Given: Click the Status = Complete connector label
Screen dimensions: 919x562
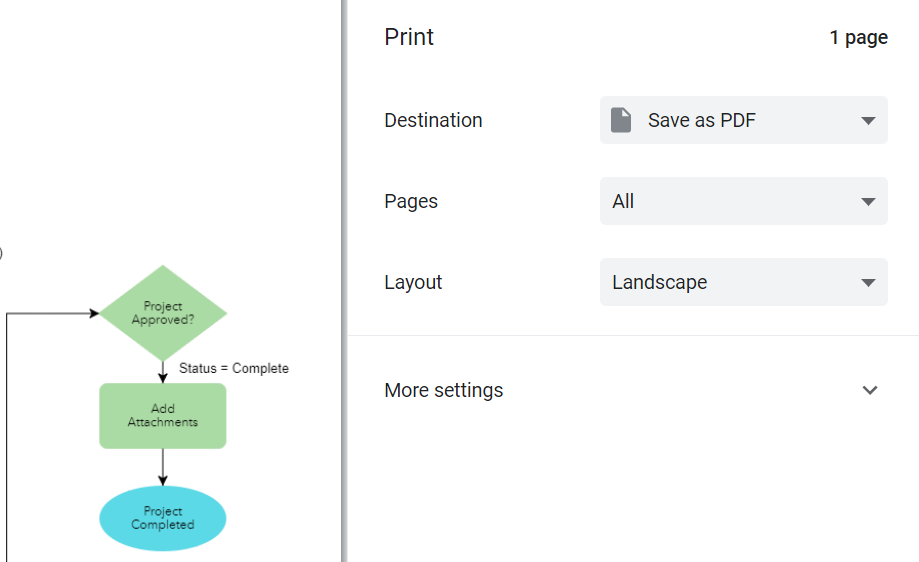Looking at the screenshot, I should point(234,368).
